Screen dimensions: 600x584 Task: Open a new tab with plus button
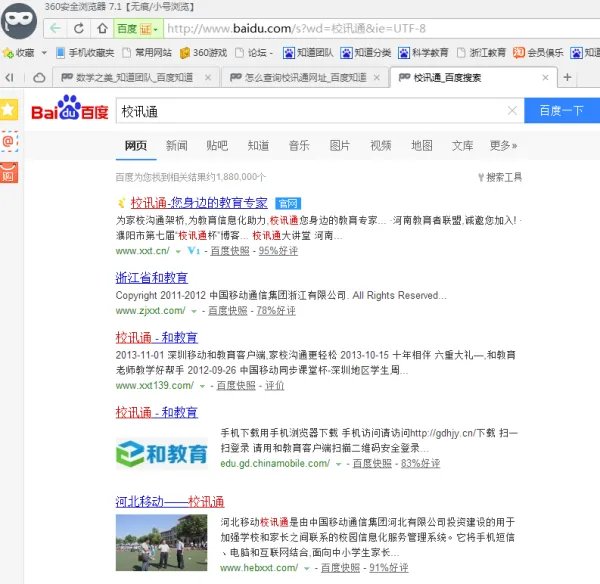[x=567, y=77]
